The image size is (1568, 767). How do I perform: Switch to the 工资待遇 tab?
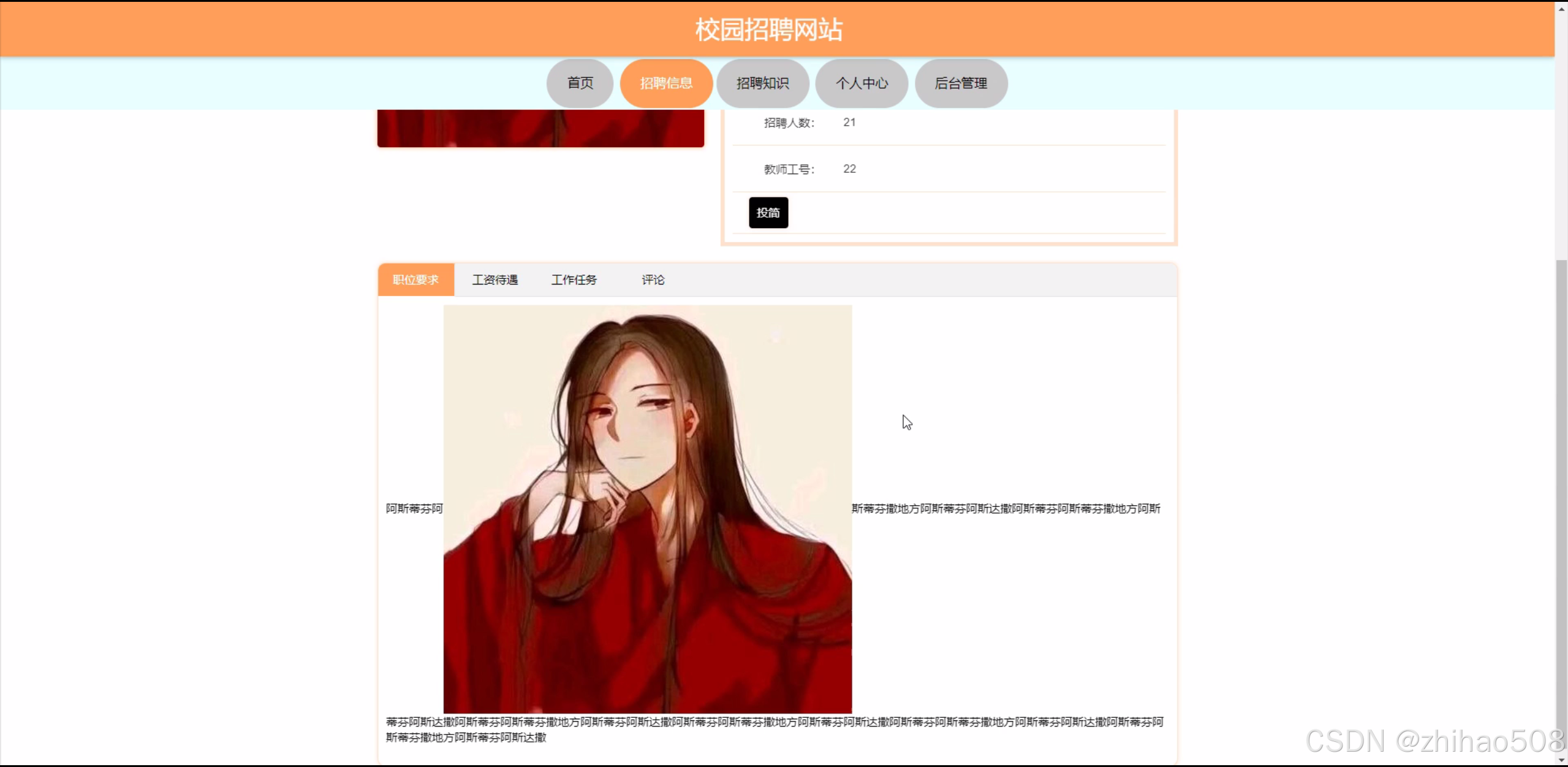coord(495,280)
